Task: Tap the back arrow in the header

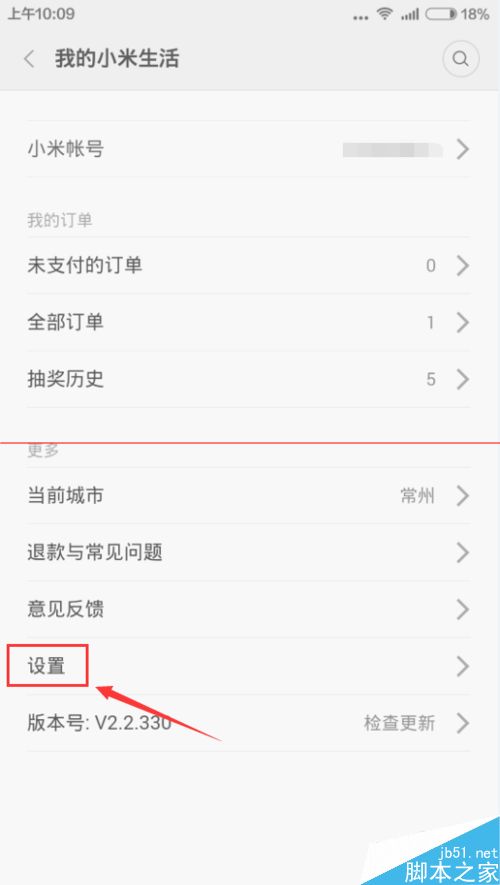Action: 29,59
